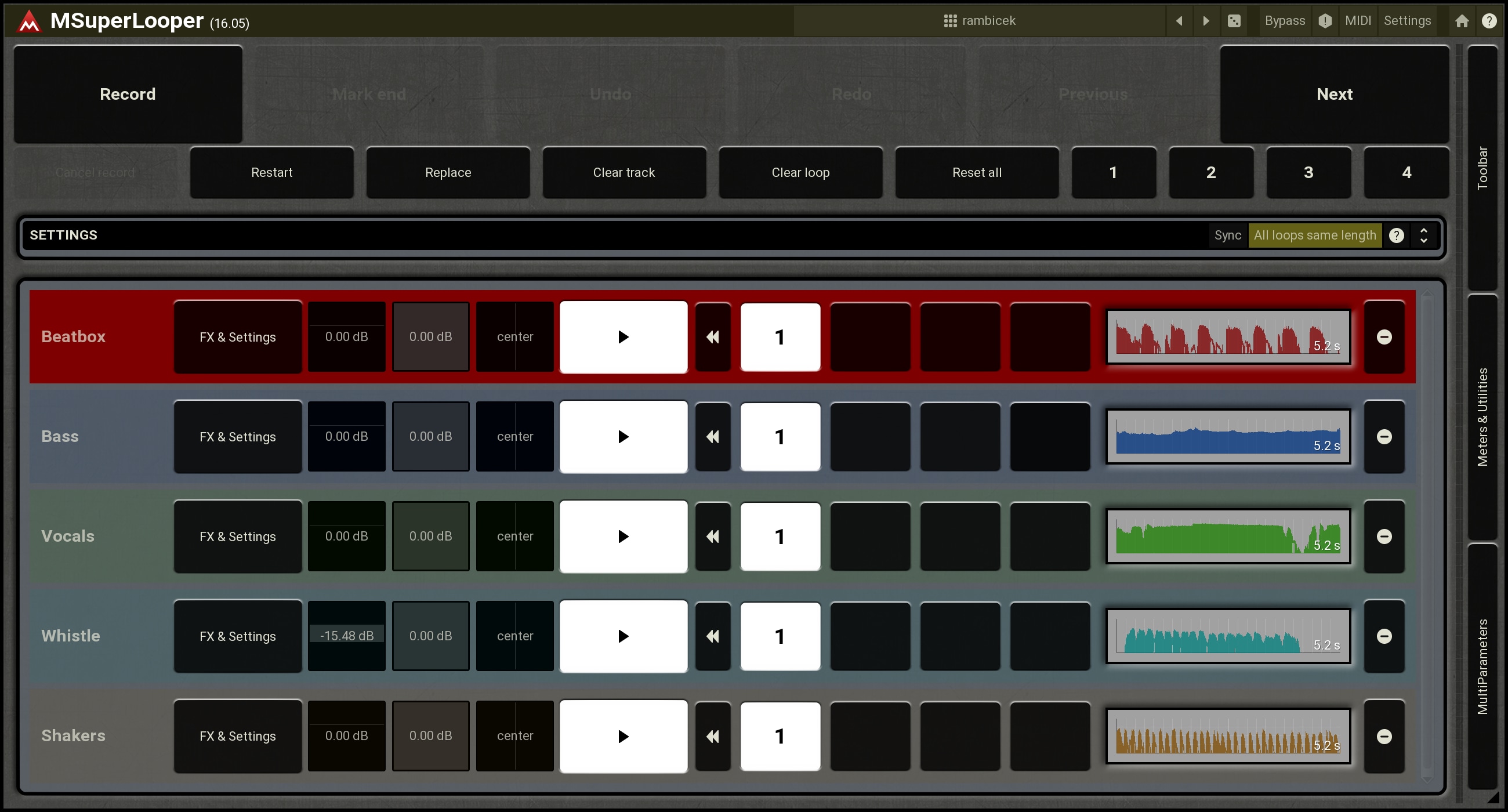Open the rambicek preset browser
This screenshot has width=1508, height=812.
click(x=980, y=21)
